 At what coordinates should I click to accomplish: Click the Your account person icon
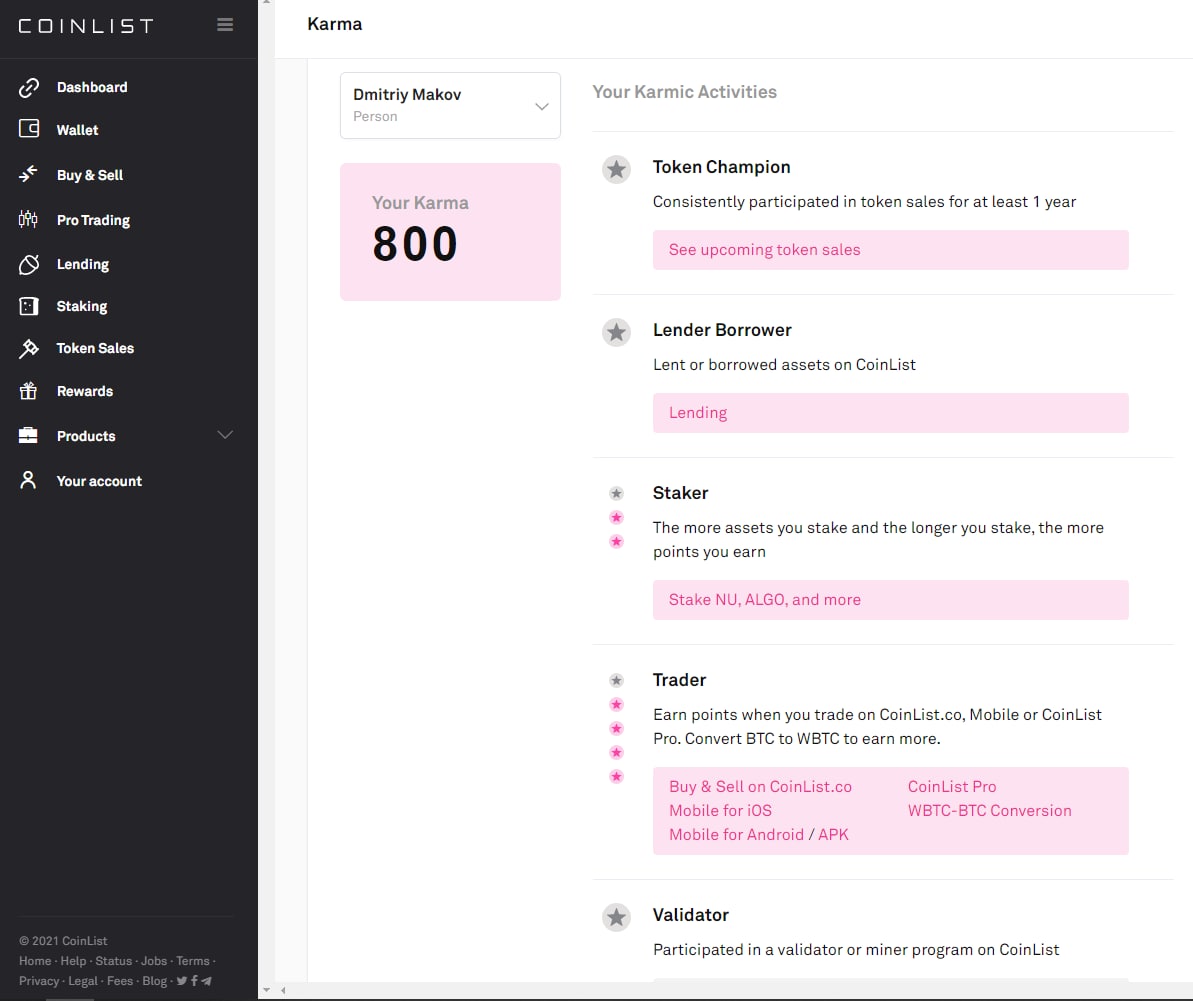click(28, 480)
